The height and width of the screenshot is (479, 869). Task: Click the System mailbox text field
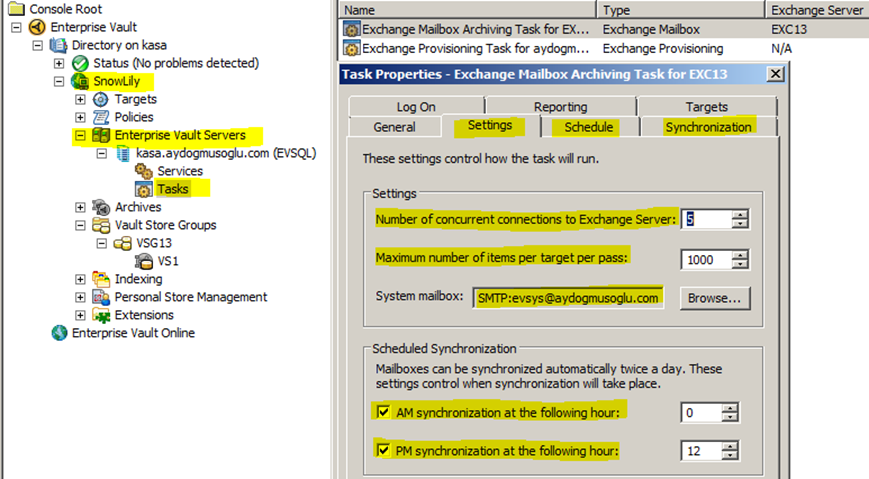pos(568,298)
